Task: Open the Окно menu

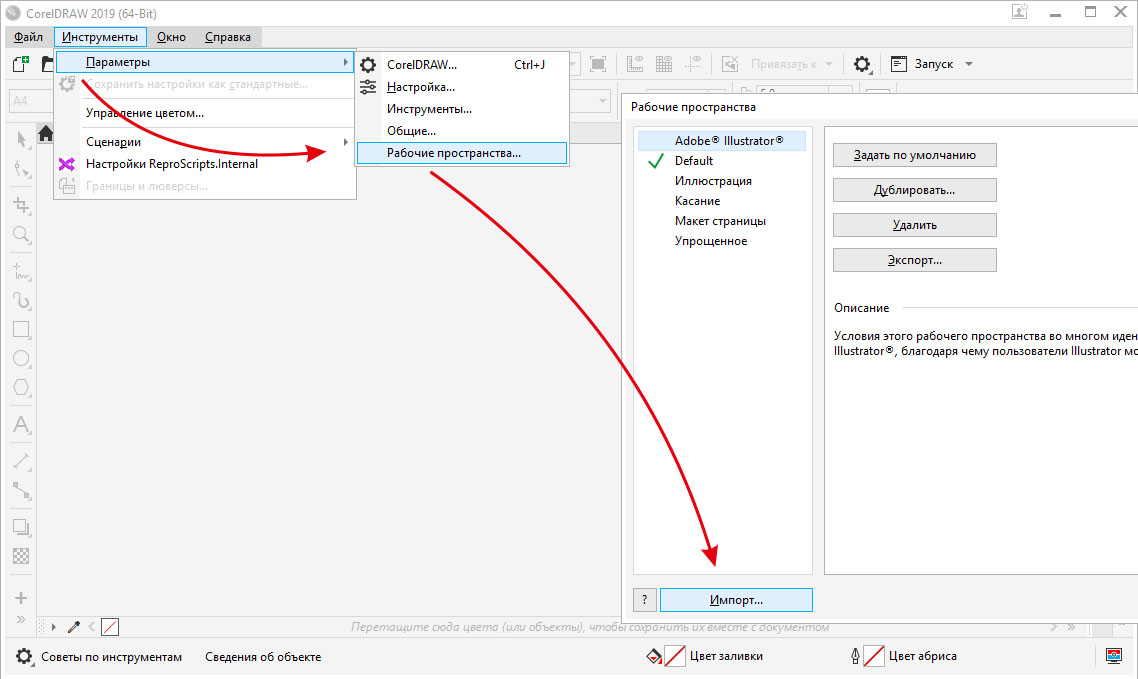Action: [x=171, y=36]
